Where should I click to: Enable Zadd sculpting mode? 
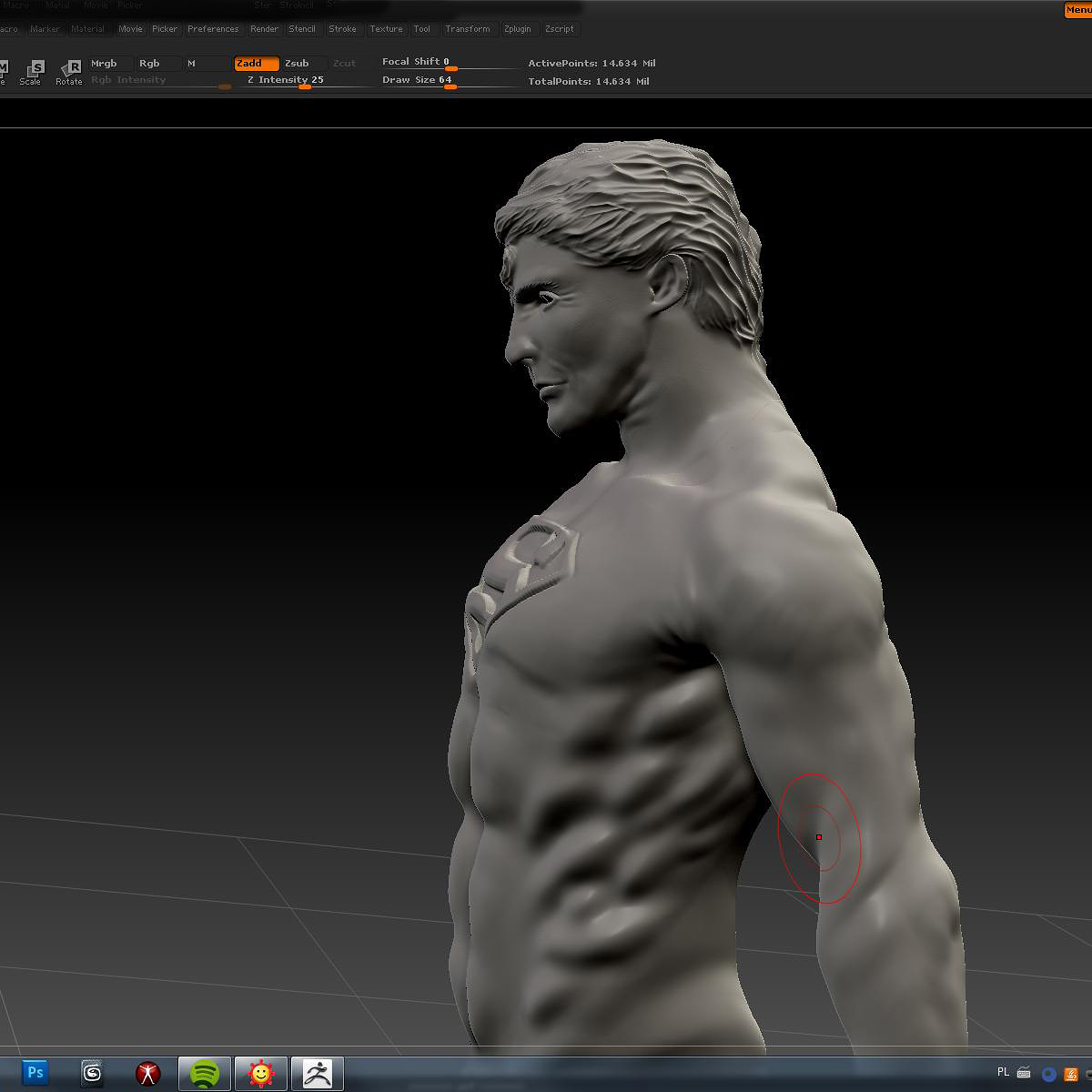257,64
